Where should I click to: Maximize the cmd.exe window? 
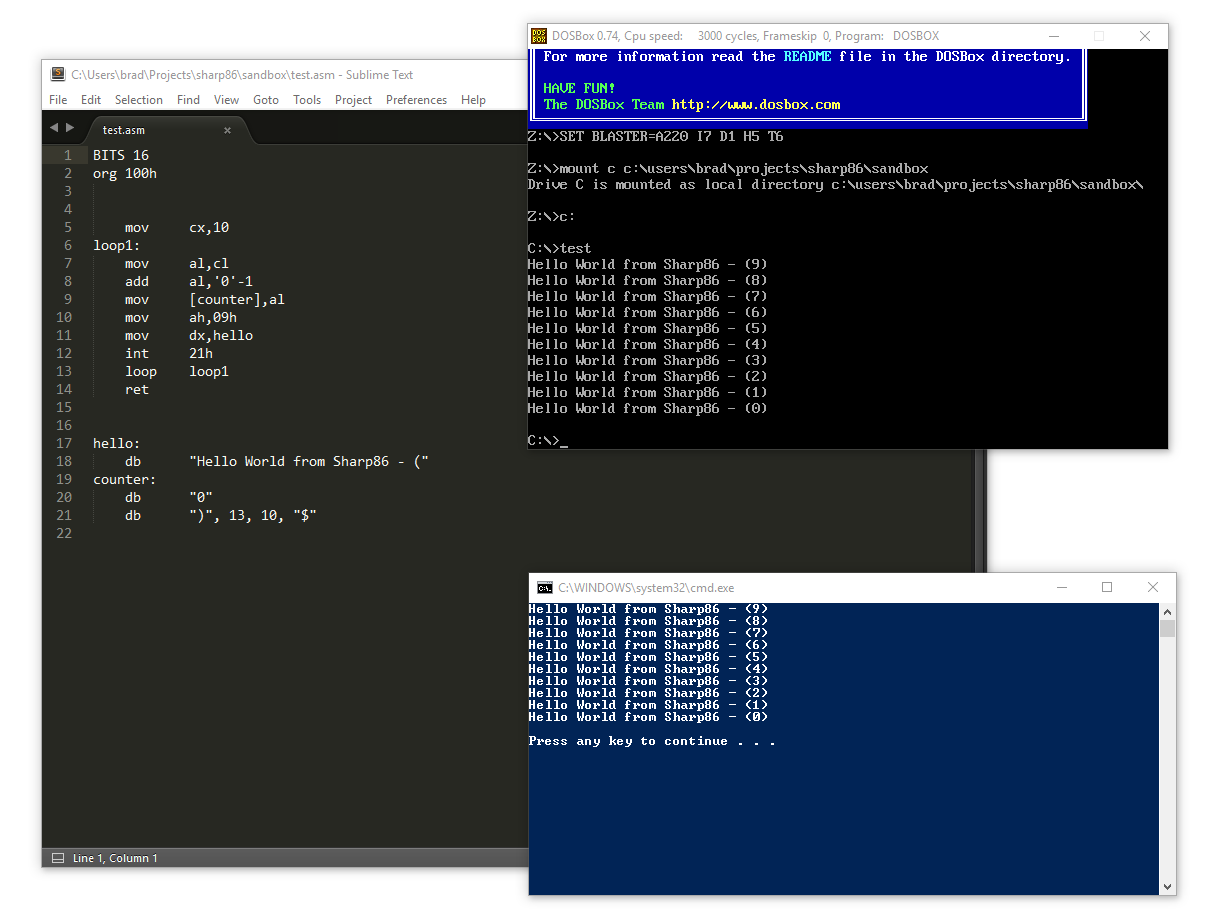[x=1107, y=588]
